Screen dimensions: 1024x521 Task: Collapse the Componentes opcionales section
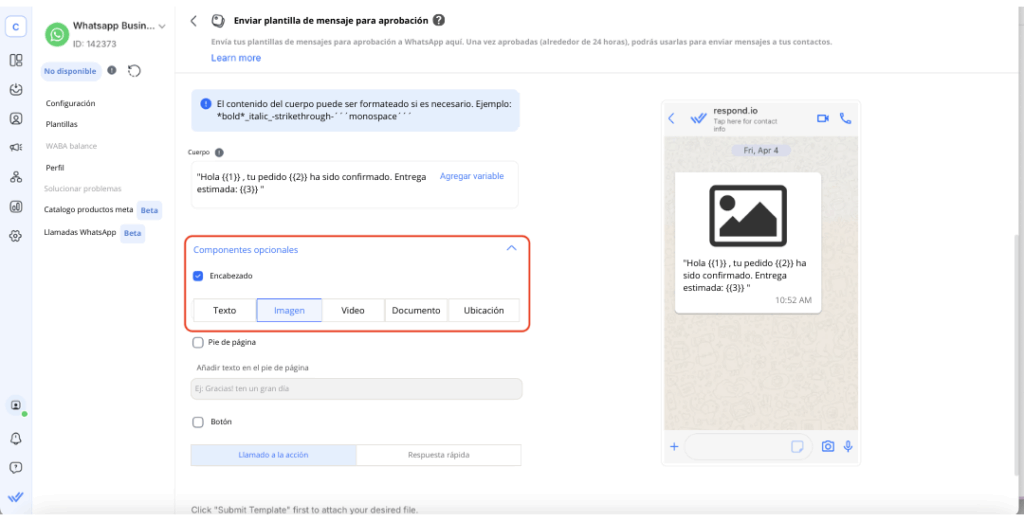click(x=511, y=249)
